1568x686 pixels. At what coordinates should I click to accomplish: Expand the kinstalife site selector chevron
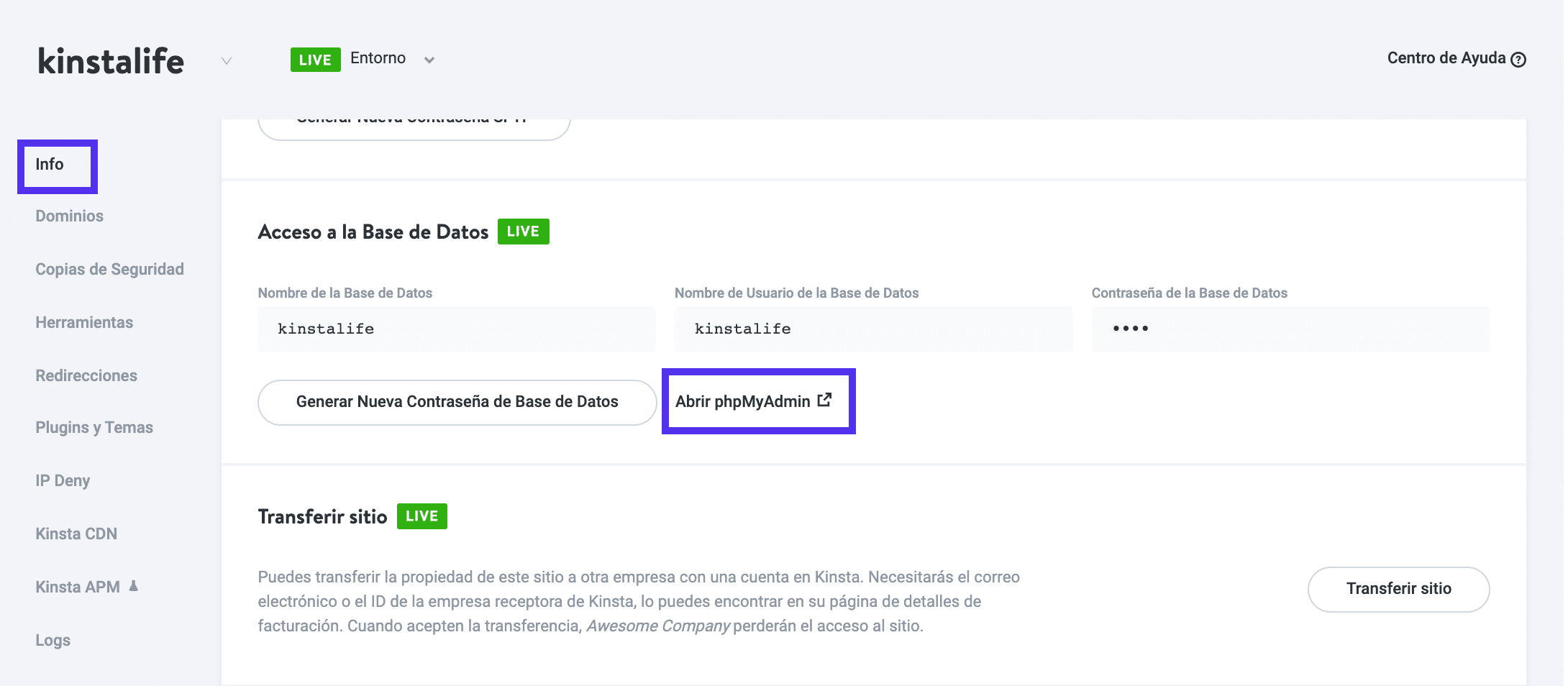click(227, 61)
